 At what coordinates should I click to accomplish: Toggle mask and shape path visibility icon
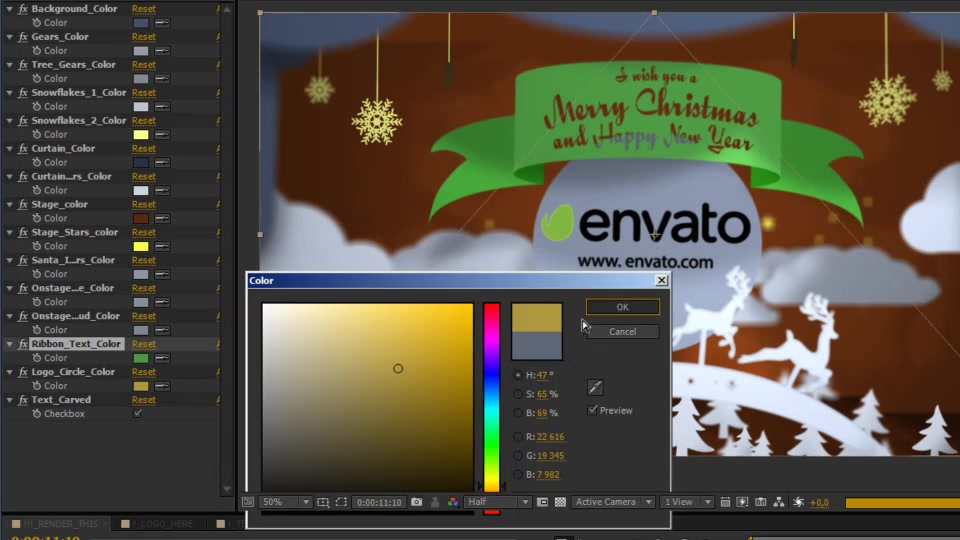(x=341, y=502)
